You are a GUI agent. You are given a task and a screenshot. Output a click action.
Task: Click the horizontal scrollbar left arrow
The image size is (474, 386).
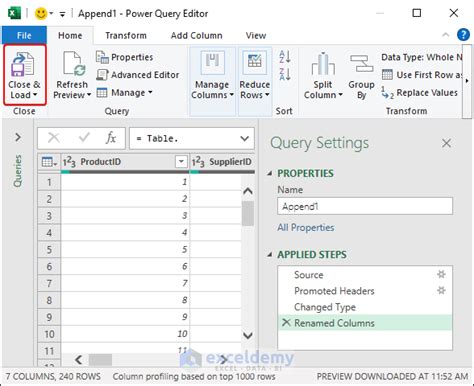point(79,360)
